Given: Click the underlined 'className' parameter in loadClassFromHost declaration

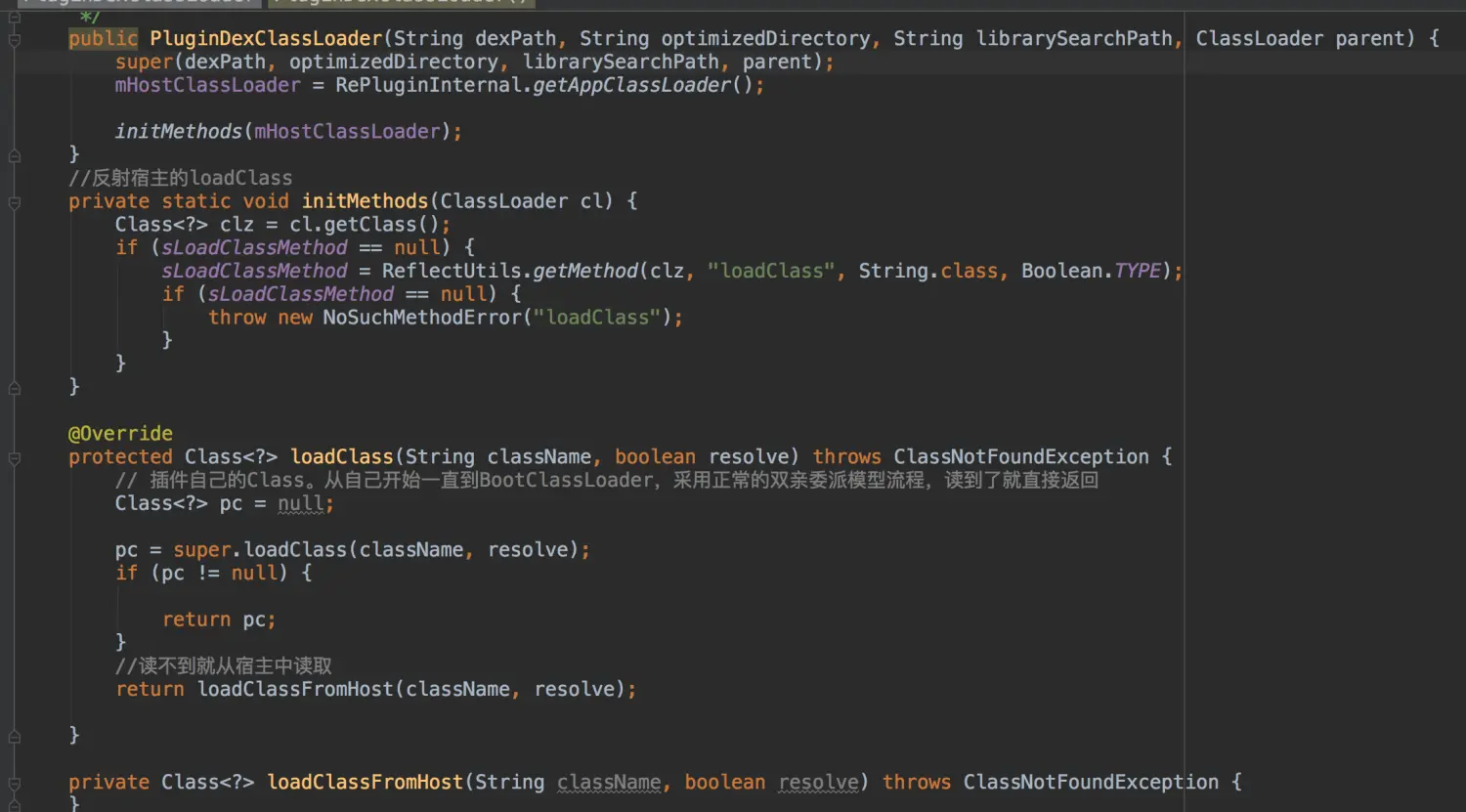Looking at the screenshot, I should 609,783.
